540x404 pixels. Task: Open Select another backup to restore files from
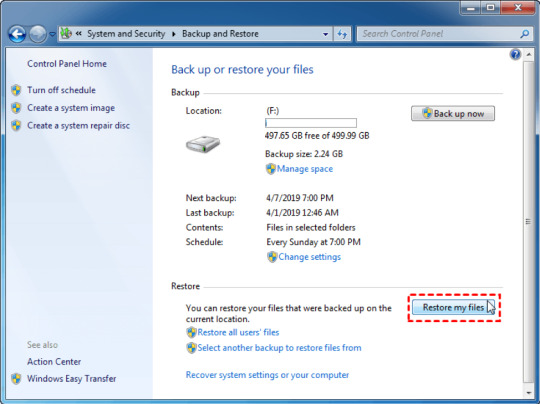click(279, 348)
